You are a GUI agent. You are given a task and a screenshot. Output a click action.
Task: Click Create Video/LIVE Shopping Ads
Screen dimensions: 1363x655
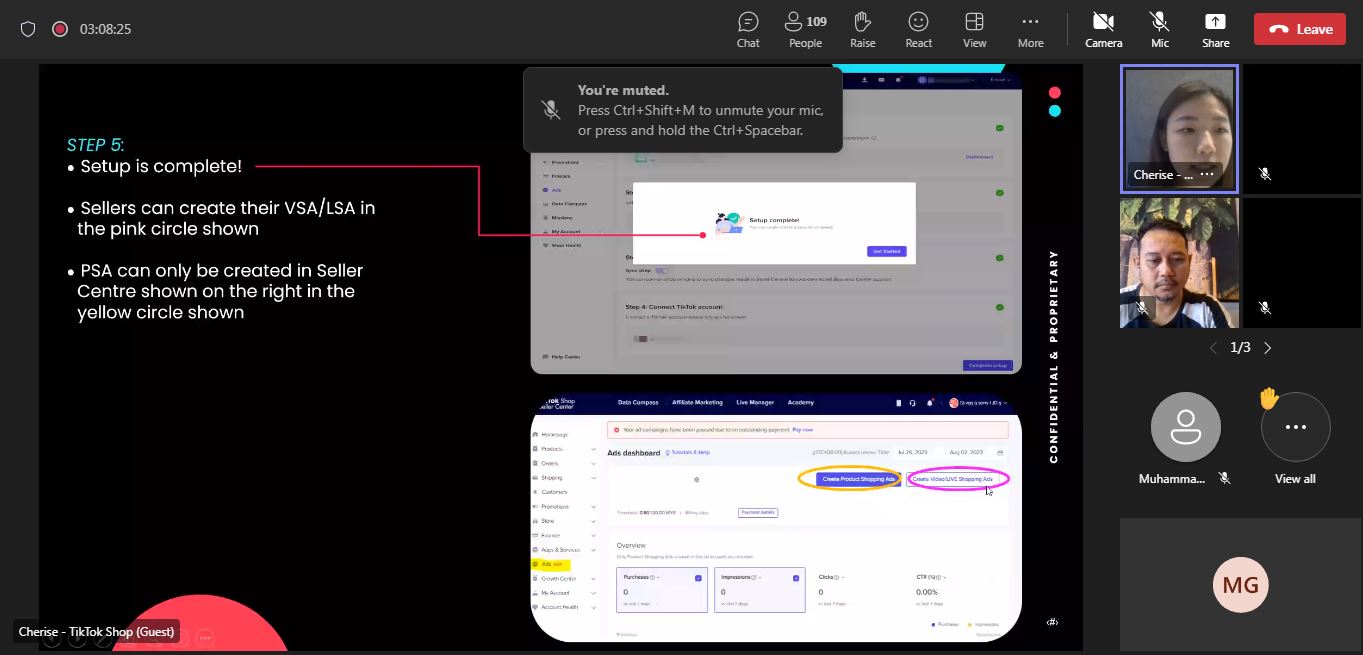tap(952, 479)
